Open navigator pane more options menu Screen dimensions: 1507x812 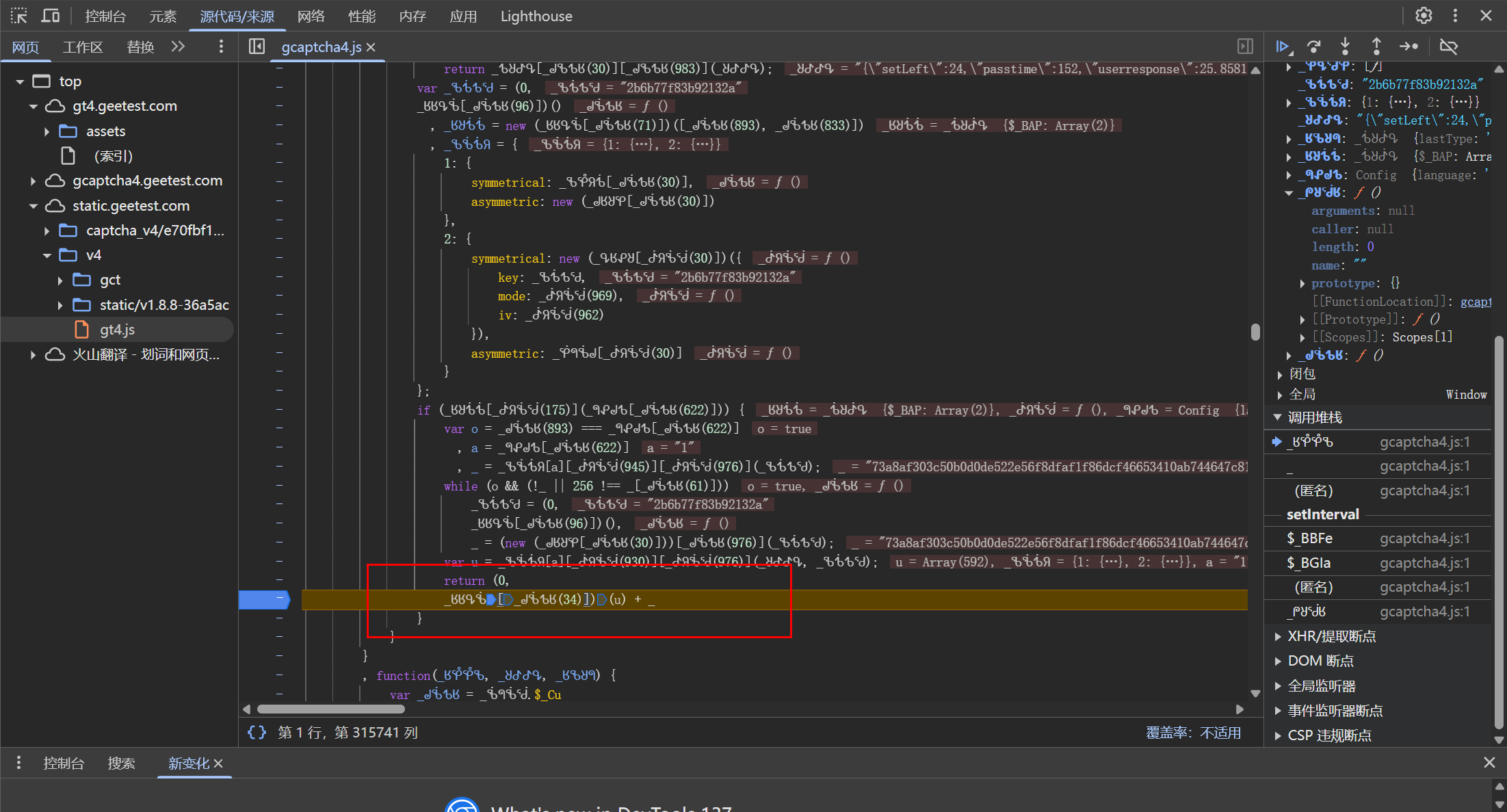click(x=220, y=47)
